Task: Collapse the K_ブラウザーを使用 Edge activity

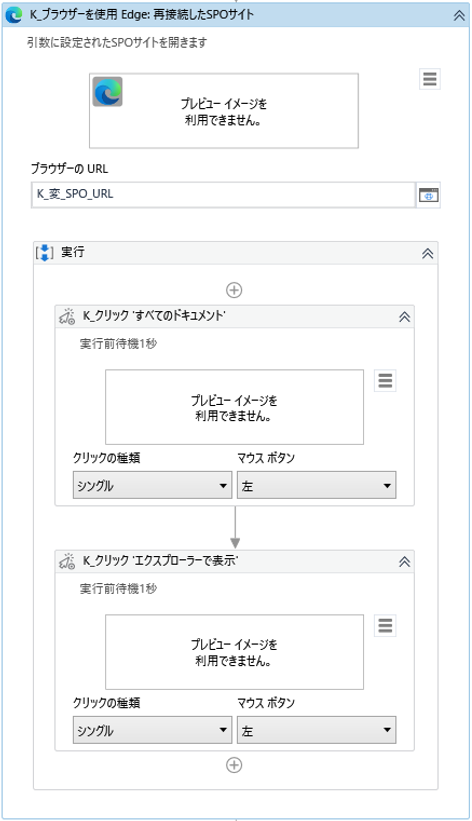Action: (x=459, y=15)
